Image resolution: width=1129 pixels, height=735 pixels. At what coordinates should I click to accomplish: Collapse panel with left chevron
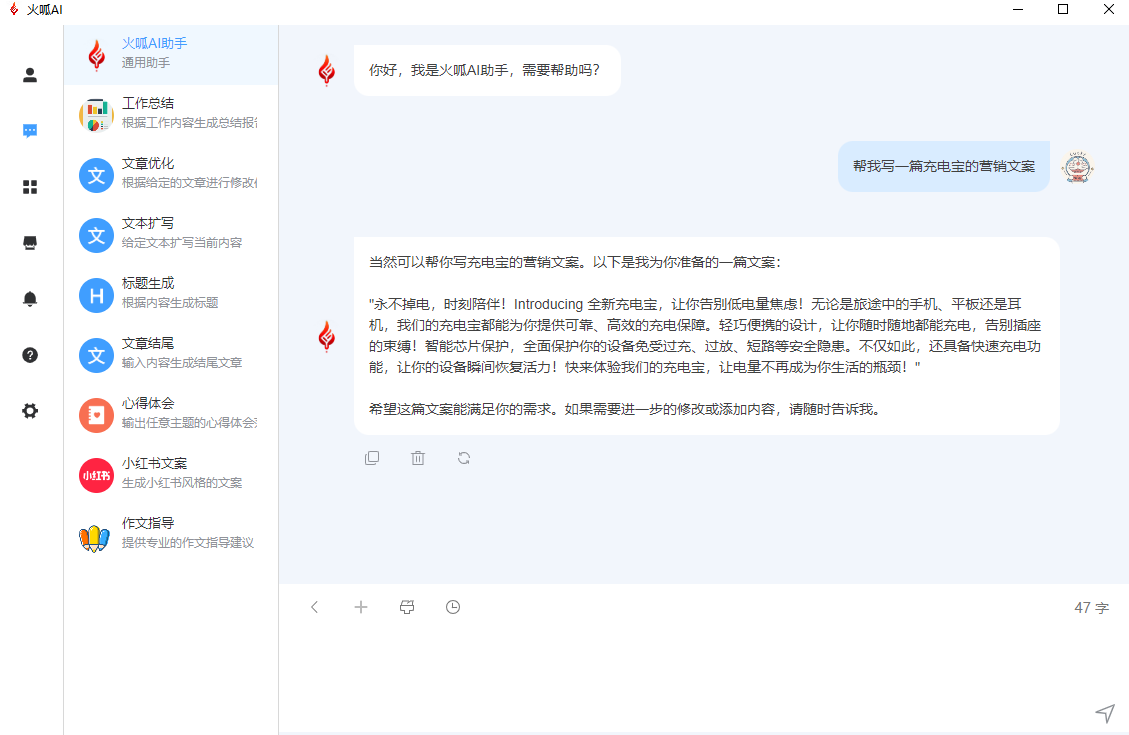coord(315,607)
